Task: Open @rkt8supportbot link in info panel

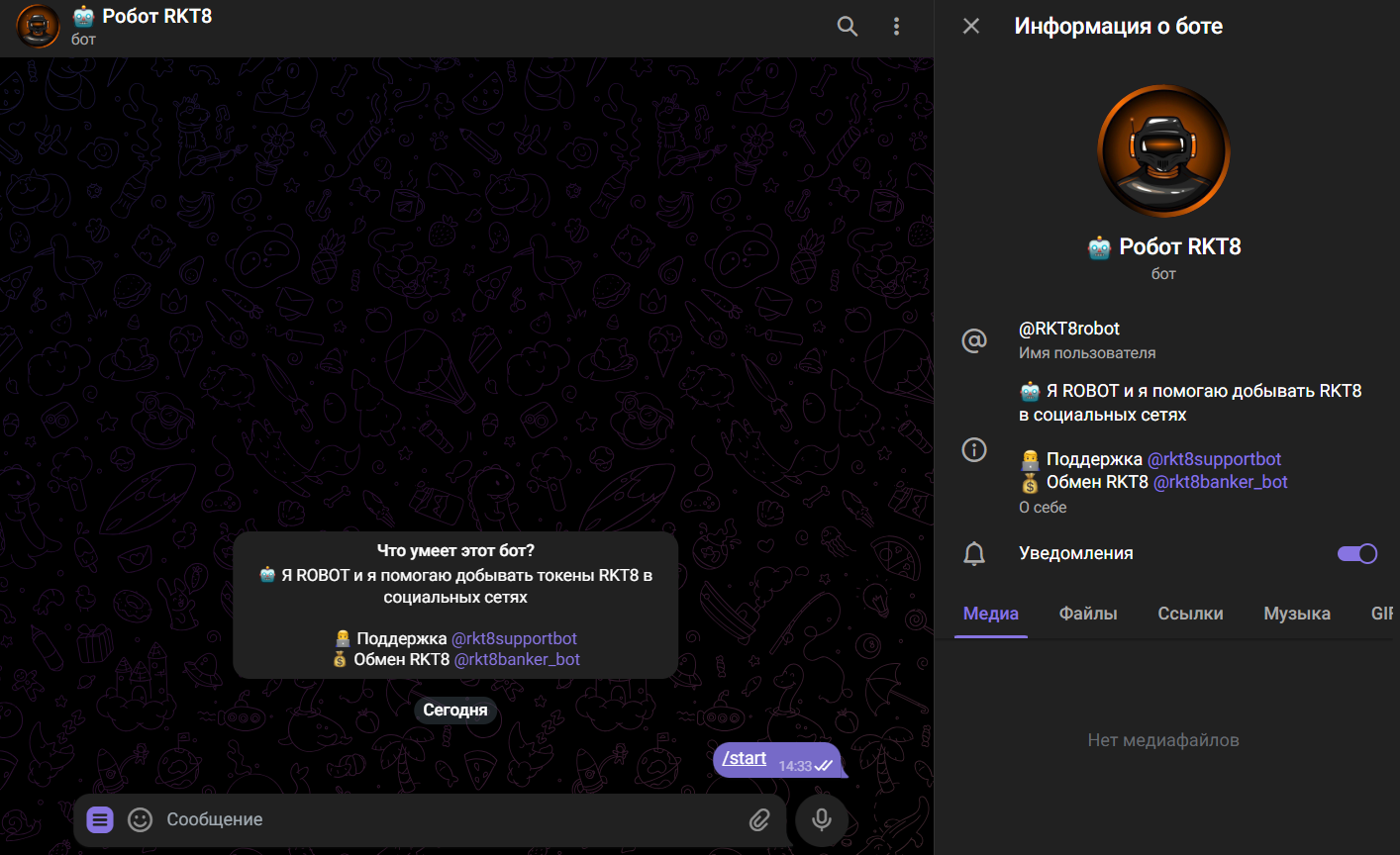Action: click(1214, 459)
